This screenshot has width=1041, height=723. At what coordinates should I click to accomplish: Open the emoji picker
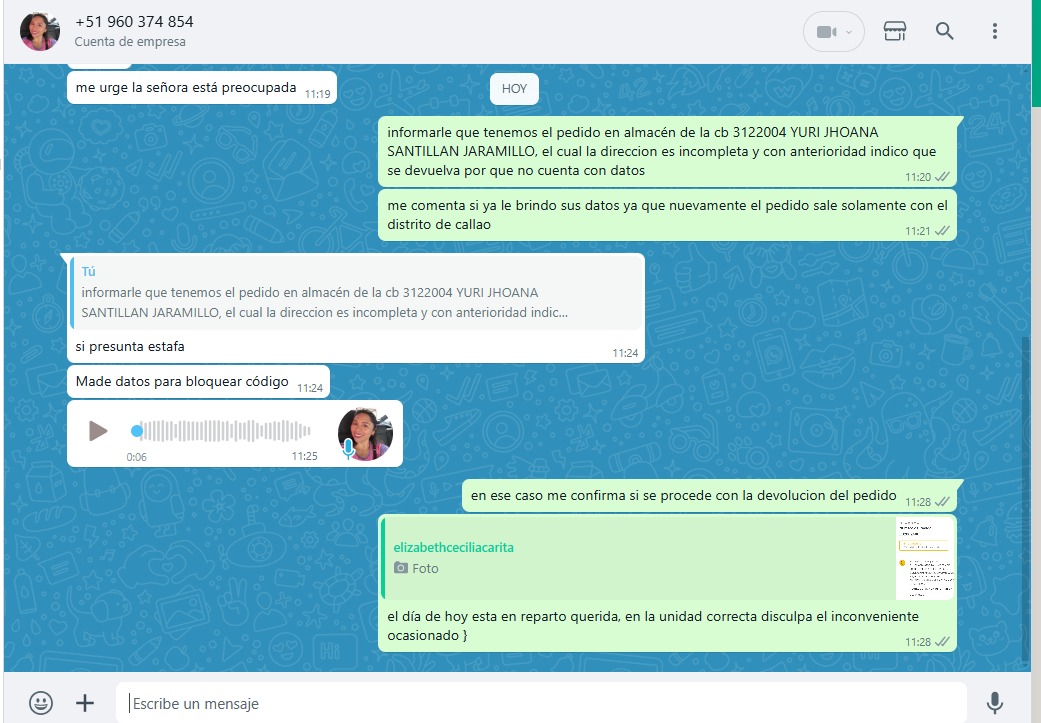(x=41, y=703)
